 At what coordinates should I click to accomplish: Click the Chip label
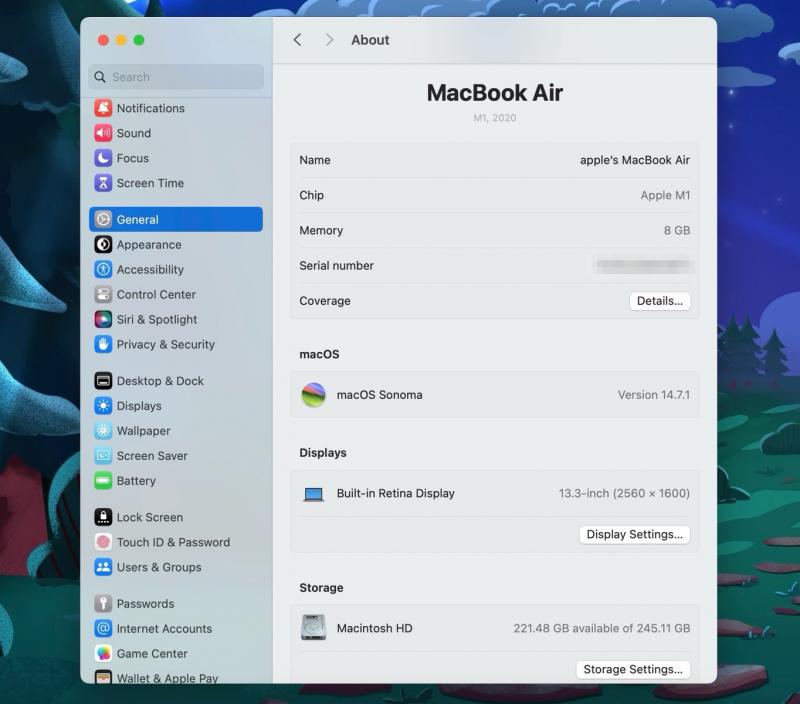pos(311,195)
